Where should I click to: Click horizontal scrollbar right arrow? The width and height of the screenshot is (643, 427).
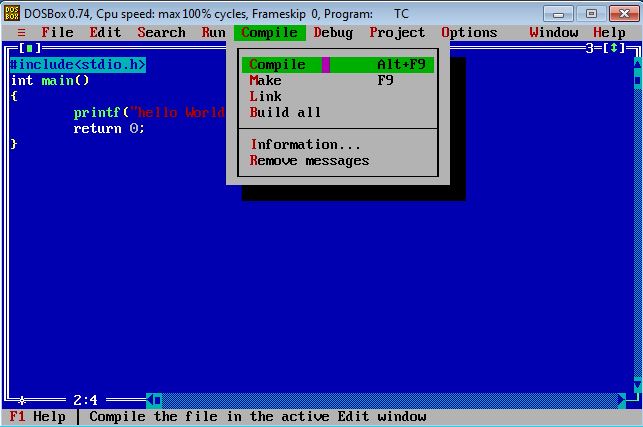tap(622, 400)
